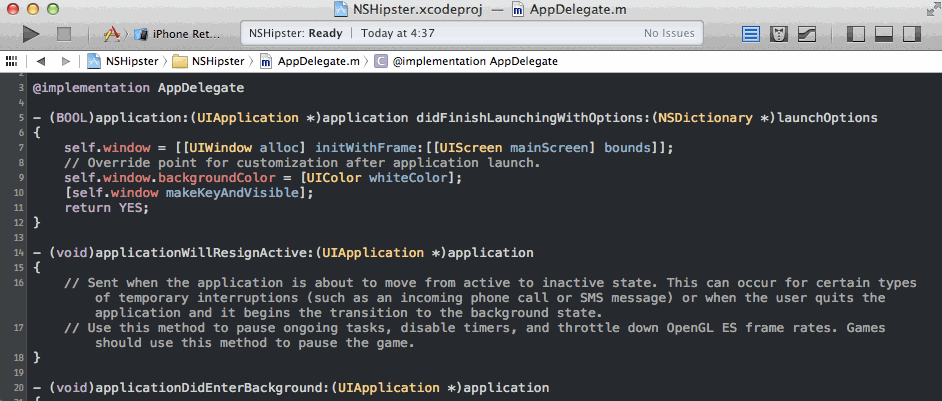Toggle the Debug area visibility
The image size is (942, 401).
click(883, 34)
